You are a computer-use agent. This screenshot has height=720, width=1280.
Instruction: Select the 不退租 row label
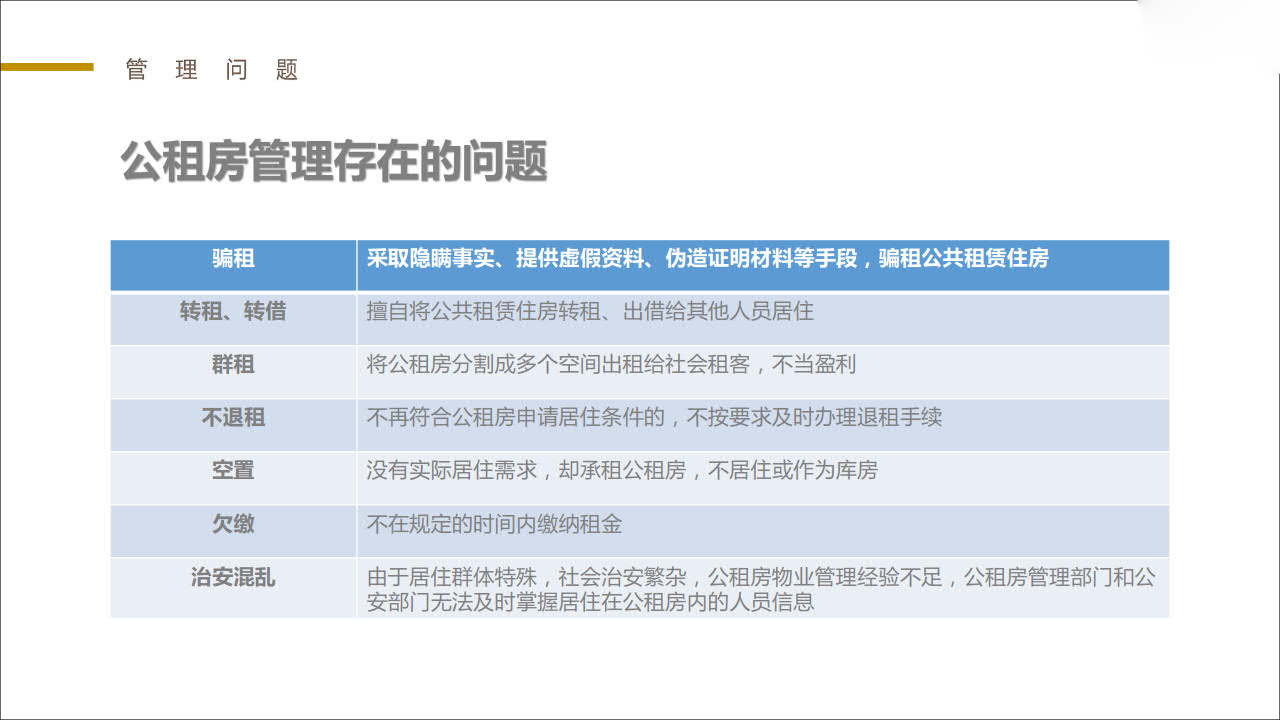[x=233, y=418]
